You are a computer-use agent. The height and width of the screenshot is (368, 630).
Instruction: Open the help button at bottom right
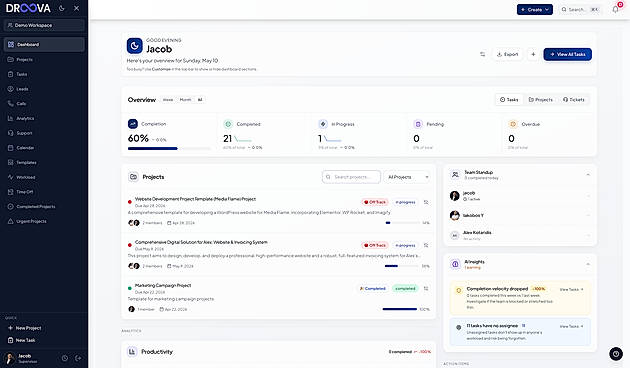616,354
